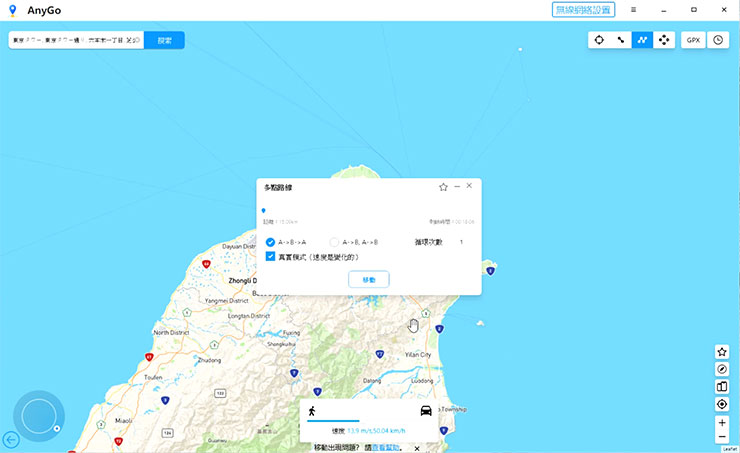Viewport: 740px width, 453px height.
Task: Activate the joystick mode icon
Action: click(665, 41)
